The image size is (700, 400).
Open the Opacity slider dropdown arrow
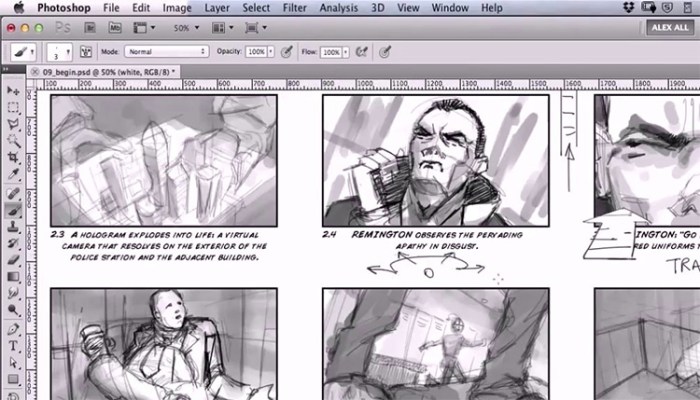[x=271, y=52]
